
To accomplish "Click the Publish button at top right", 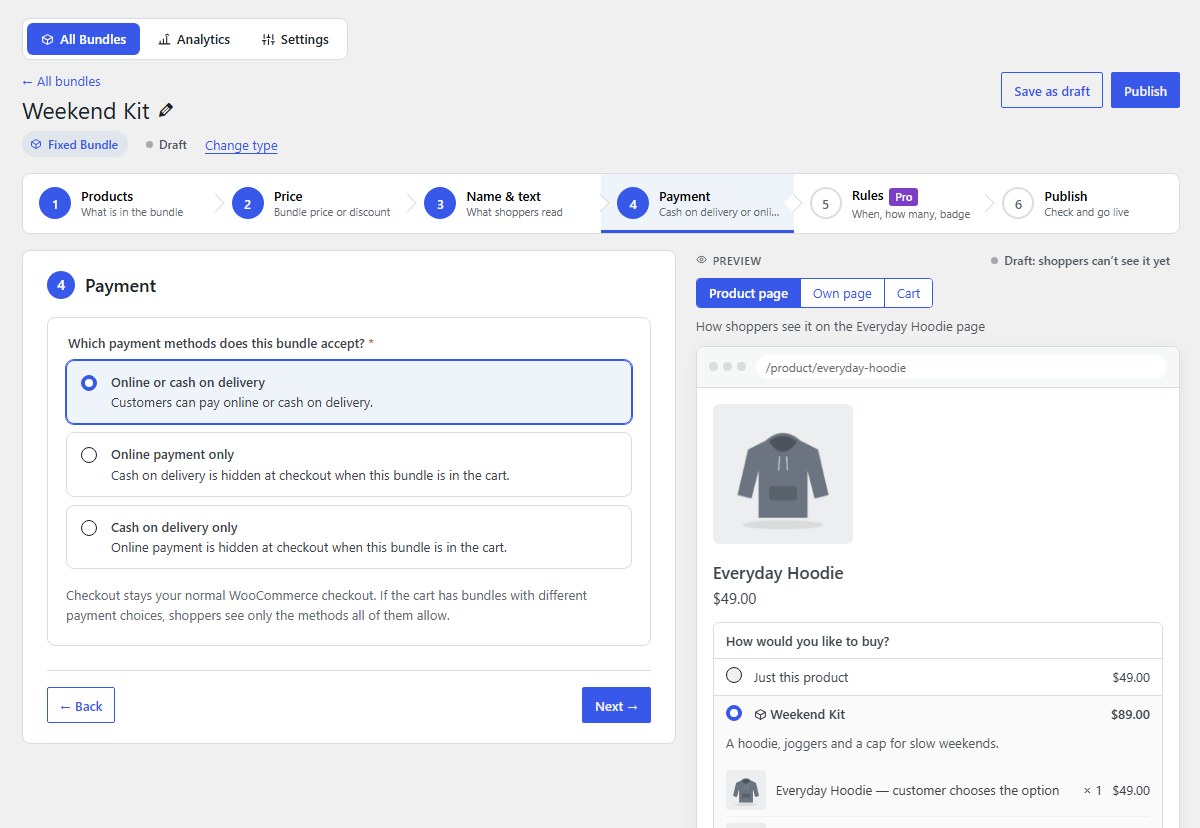I will (1145, 90).
